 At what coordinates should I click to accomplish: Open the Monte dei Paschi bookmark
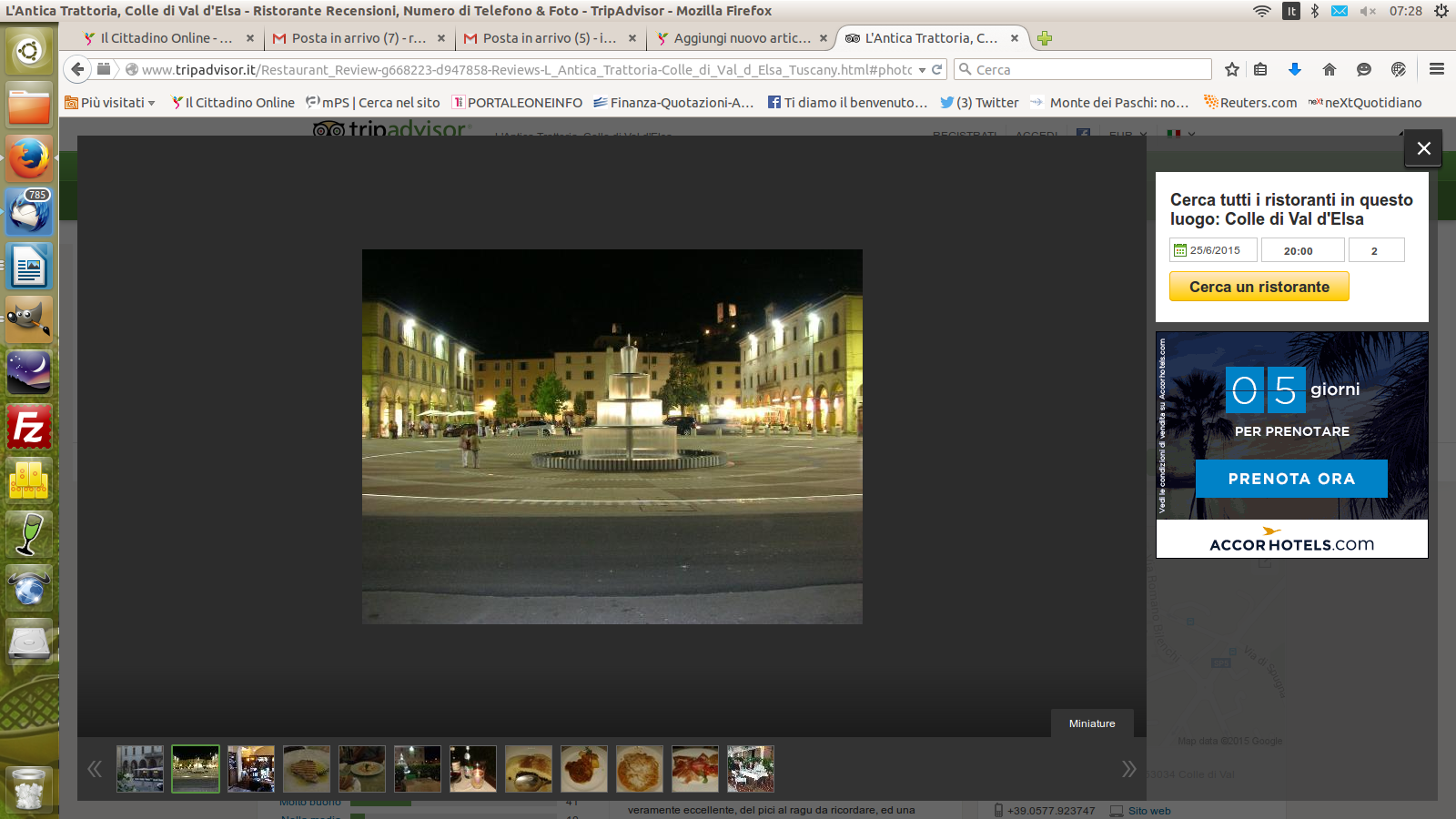tap(1110, 103)
